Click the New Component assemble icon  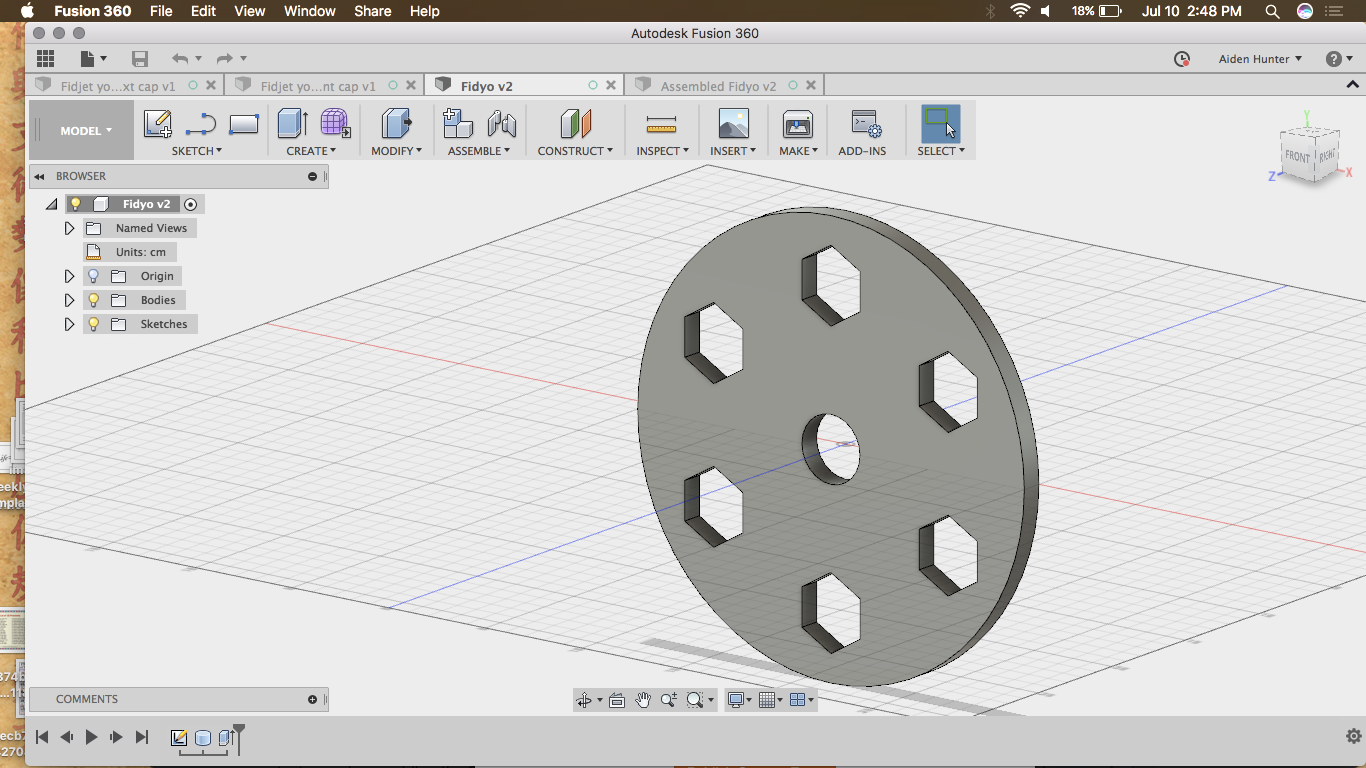(458, 124)
